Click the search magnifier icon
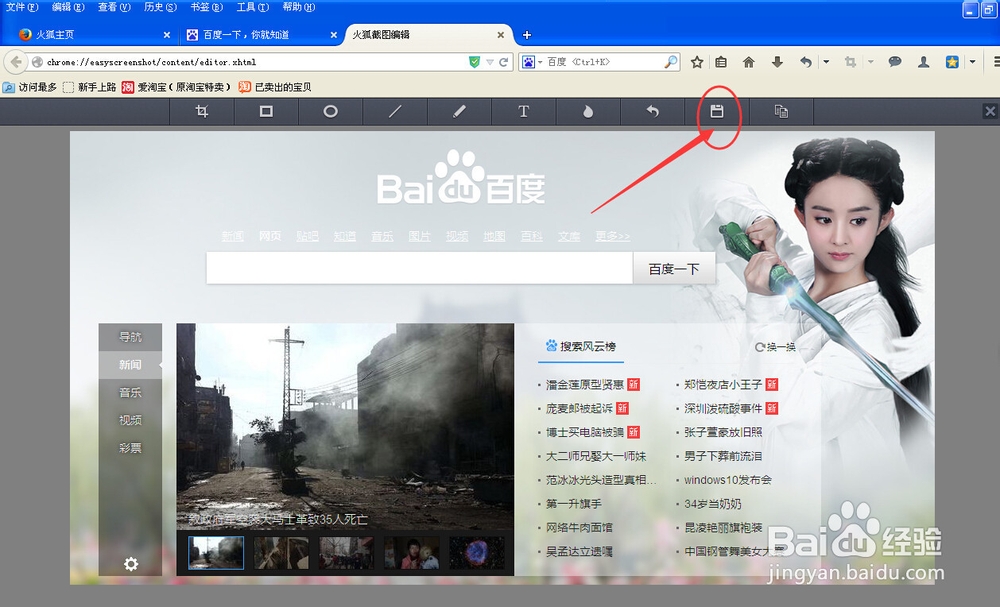Image resolution: width=1000 pixels, height=607 pixels. pos(670,62)
